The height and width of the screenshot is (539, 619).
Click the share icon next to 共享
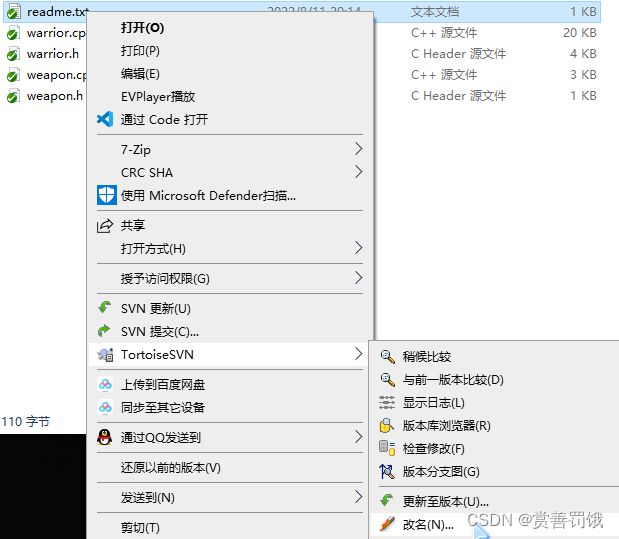(105, 225)
